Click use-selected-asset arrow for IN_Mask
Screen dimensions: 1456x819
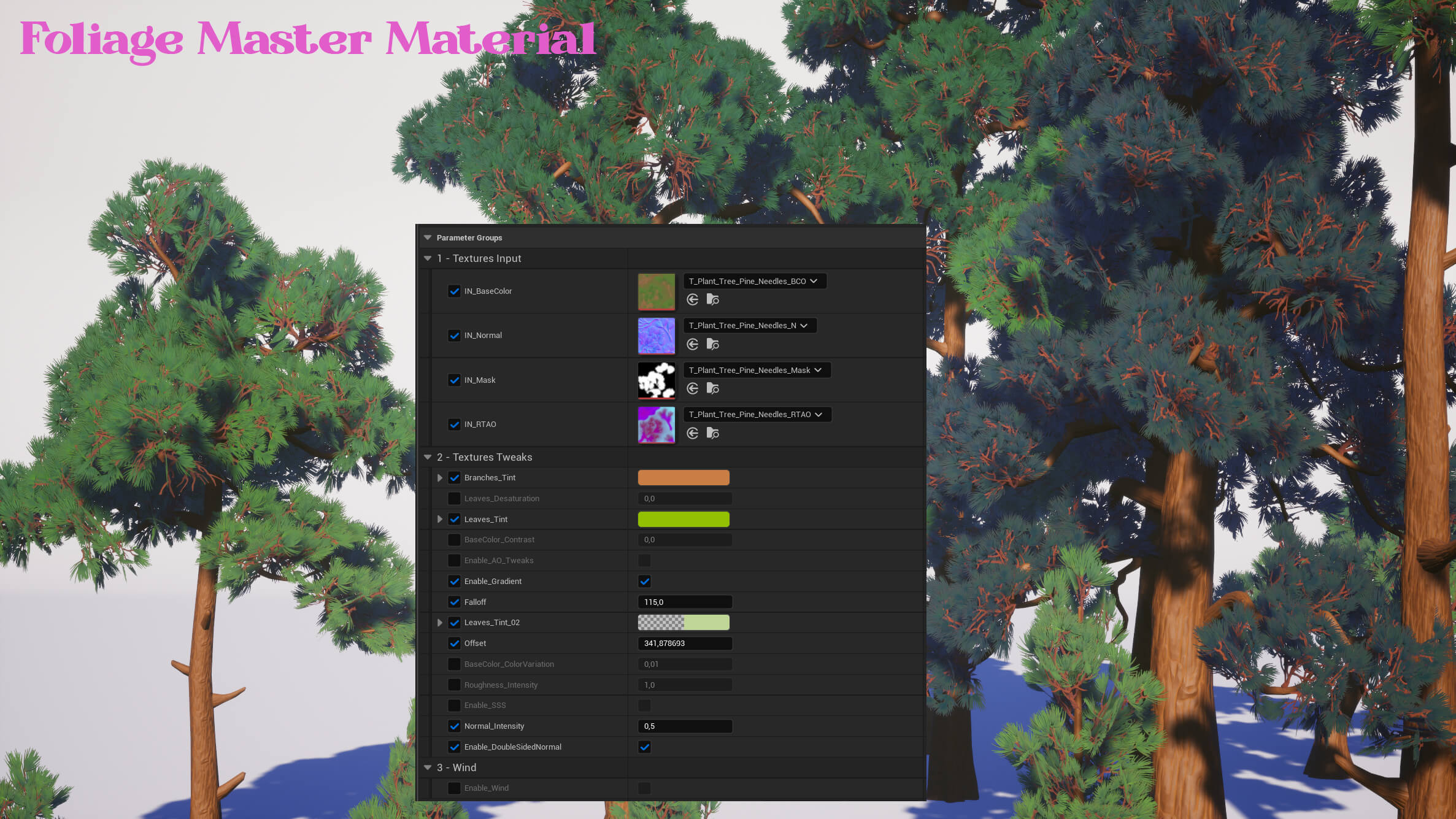(693, 388)
